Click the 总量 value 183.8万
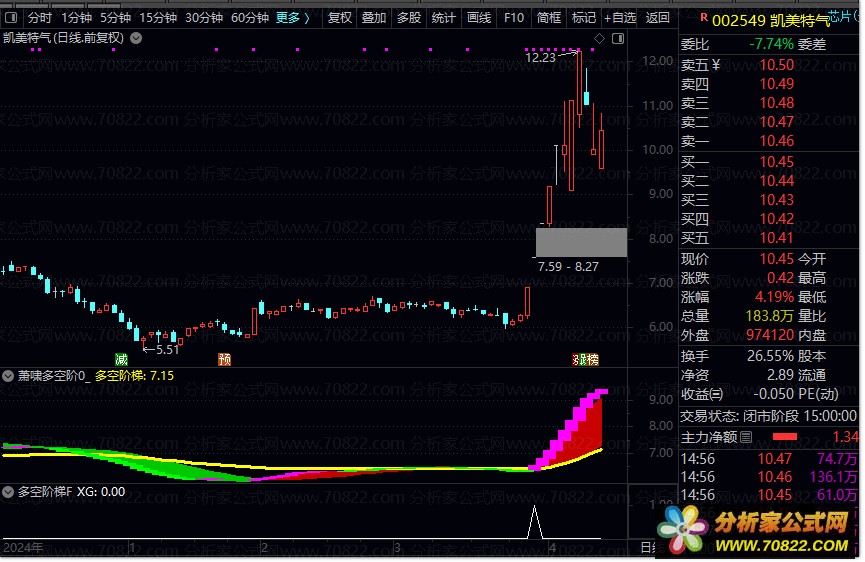The height and width of the screenshot is (562, 865). 770,316
